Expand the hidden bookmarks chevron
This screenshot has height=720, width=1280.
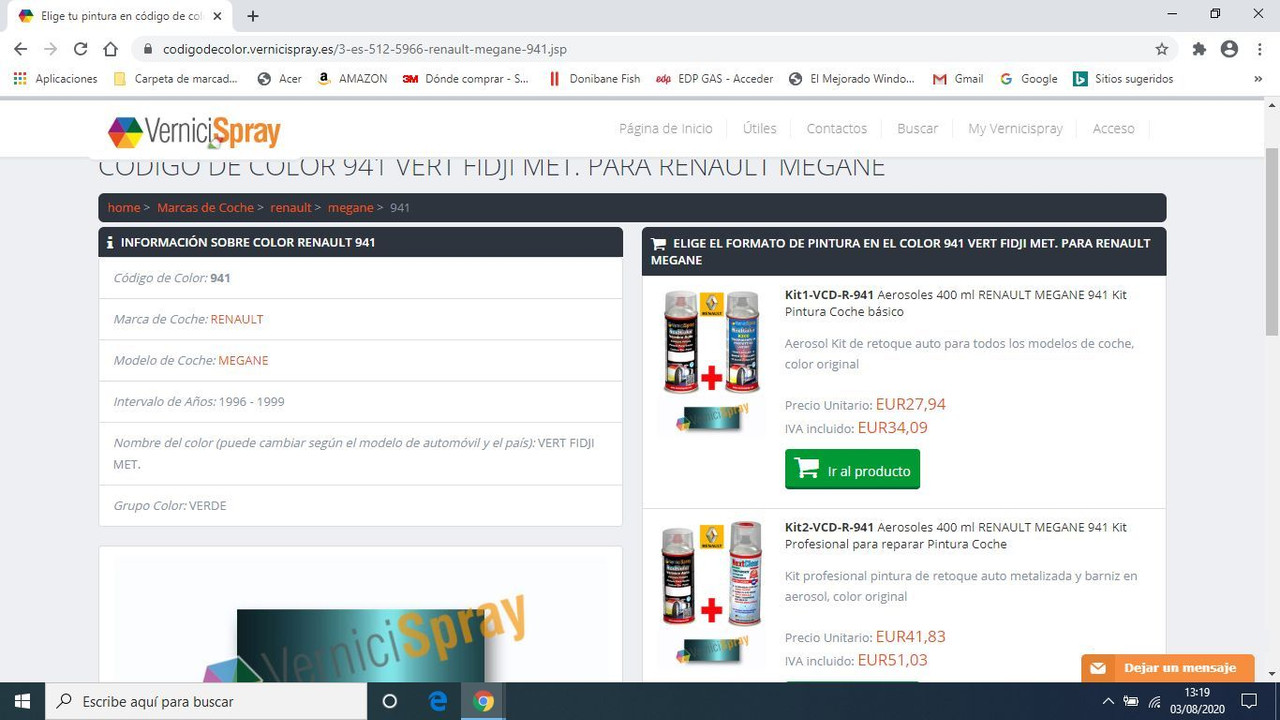[x=1258, y=79]
